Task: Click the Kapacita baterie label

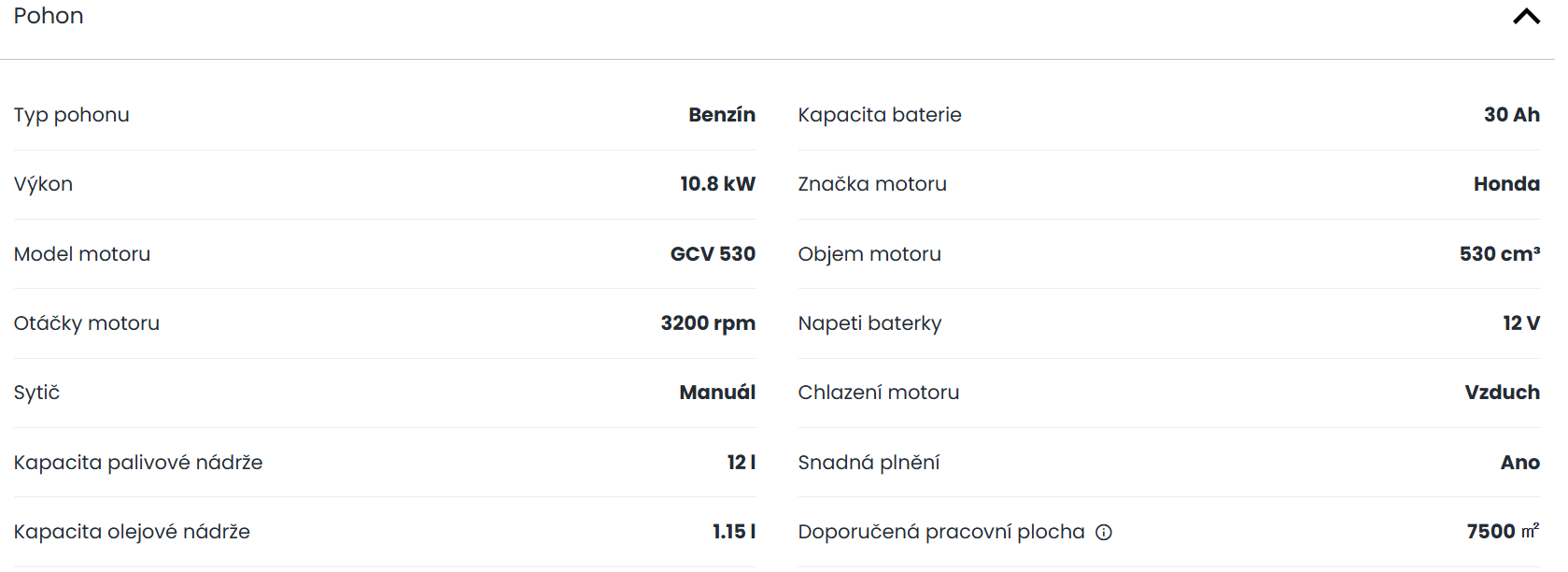Action: [x=880, y=115]
